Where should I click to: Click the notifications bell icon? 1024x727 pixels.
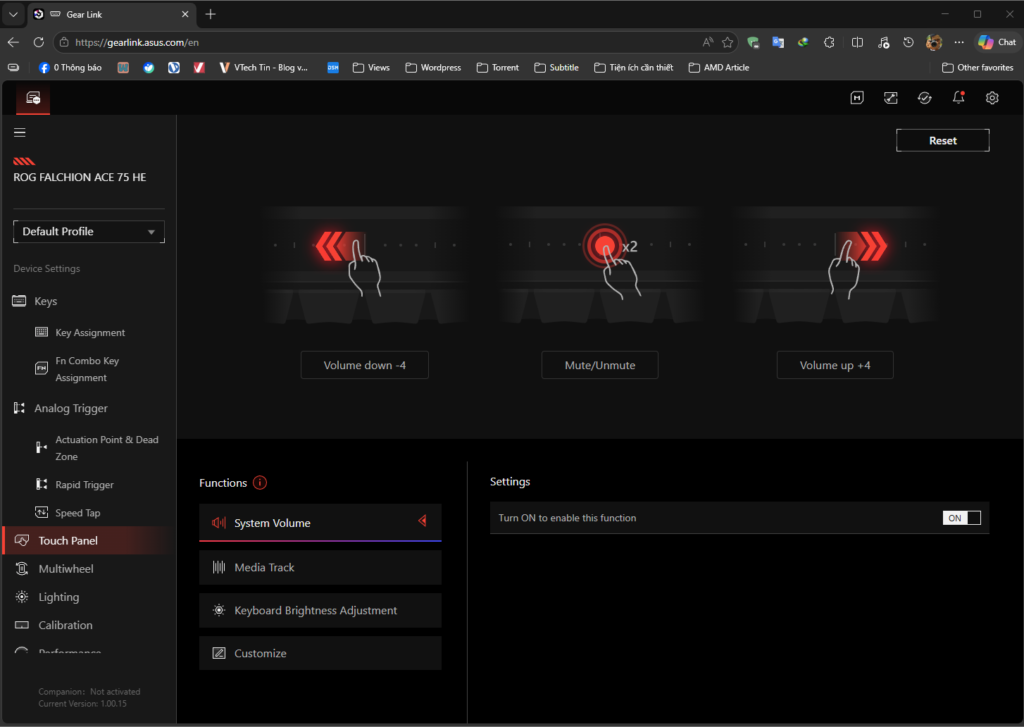[x=958, y=98]
